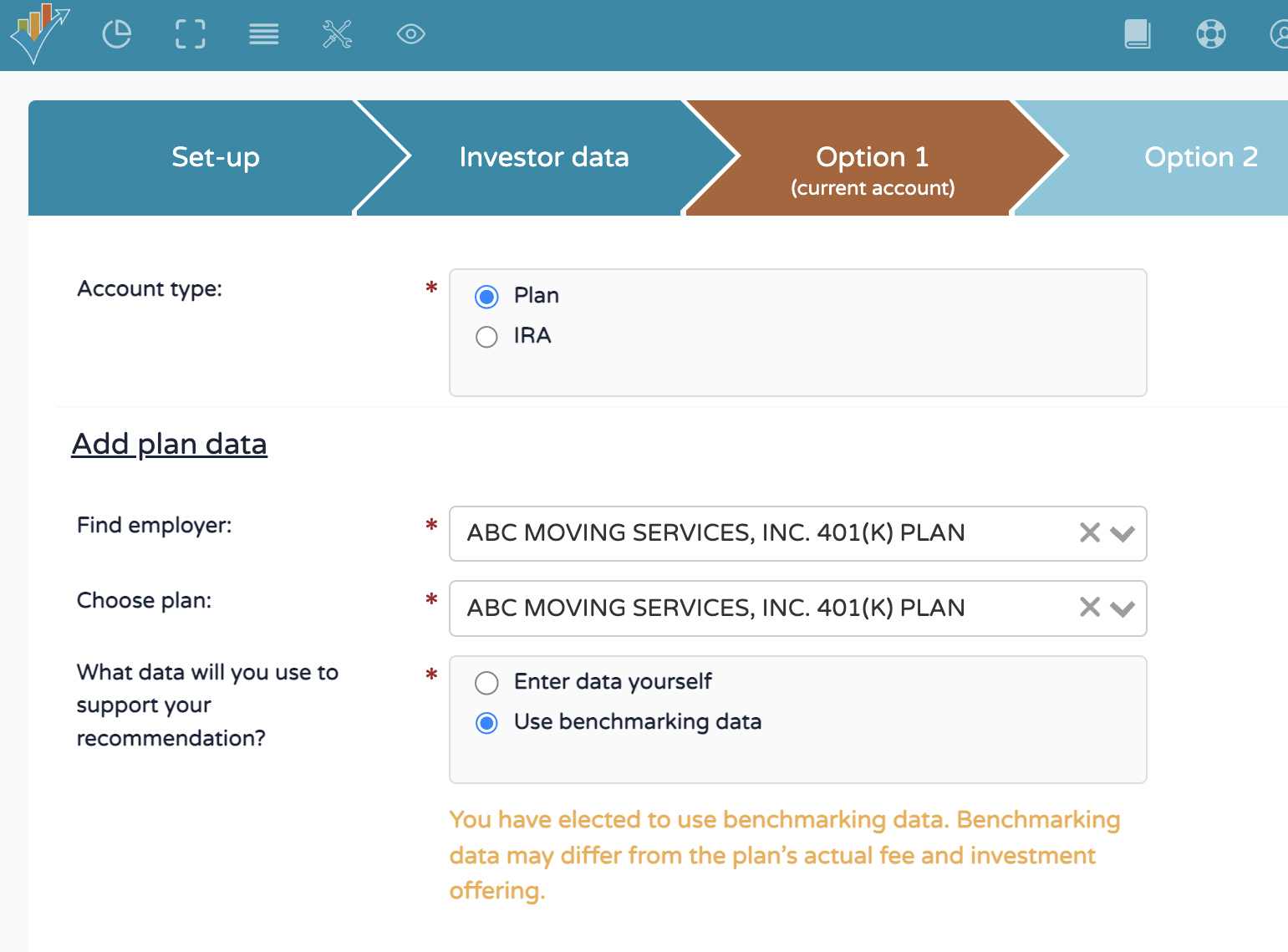Clear the Choose plan selection

pos(1090,607)
